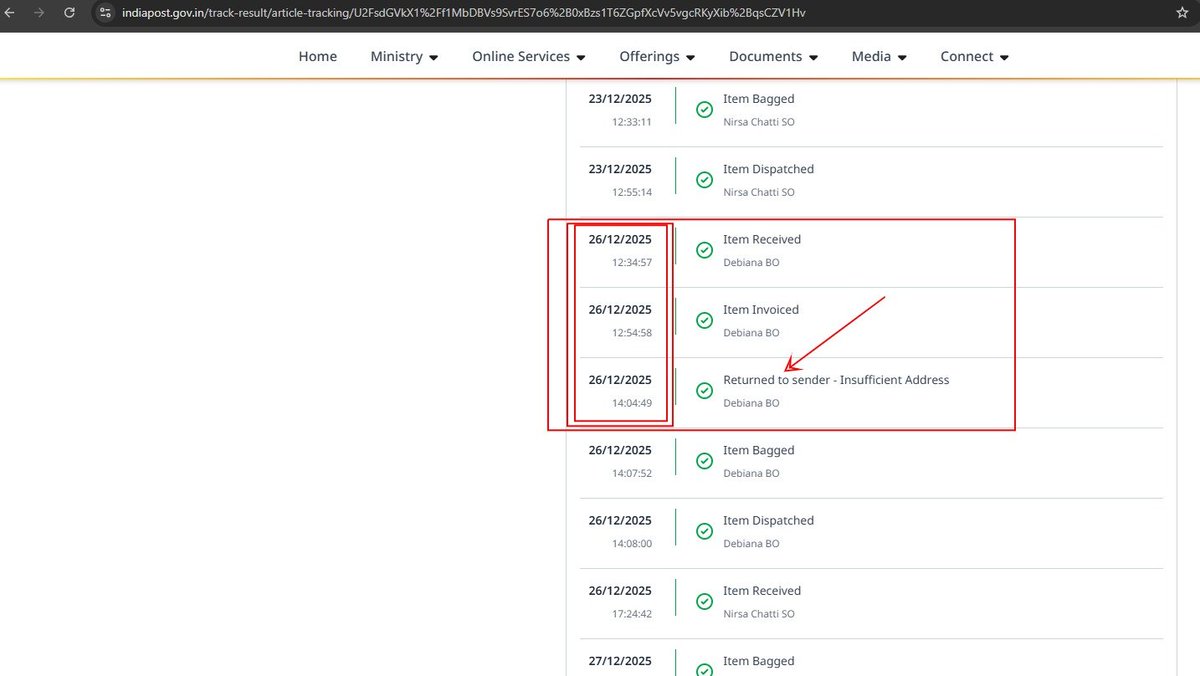
Task: Open the Connect dropdown menu
Action: pos(974,57)
